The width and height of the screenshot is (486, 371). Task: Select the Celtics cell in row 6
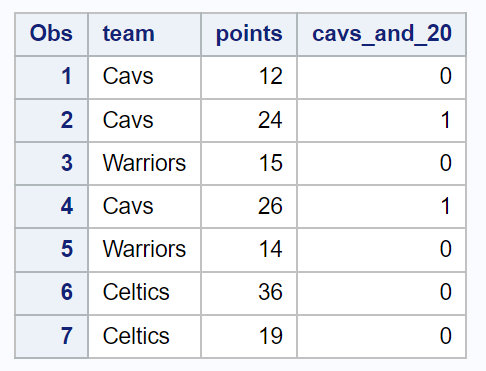[x=145, y=293]
